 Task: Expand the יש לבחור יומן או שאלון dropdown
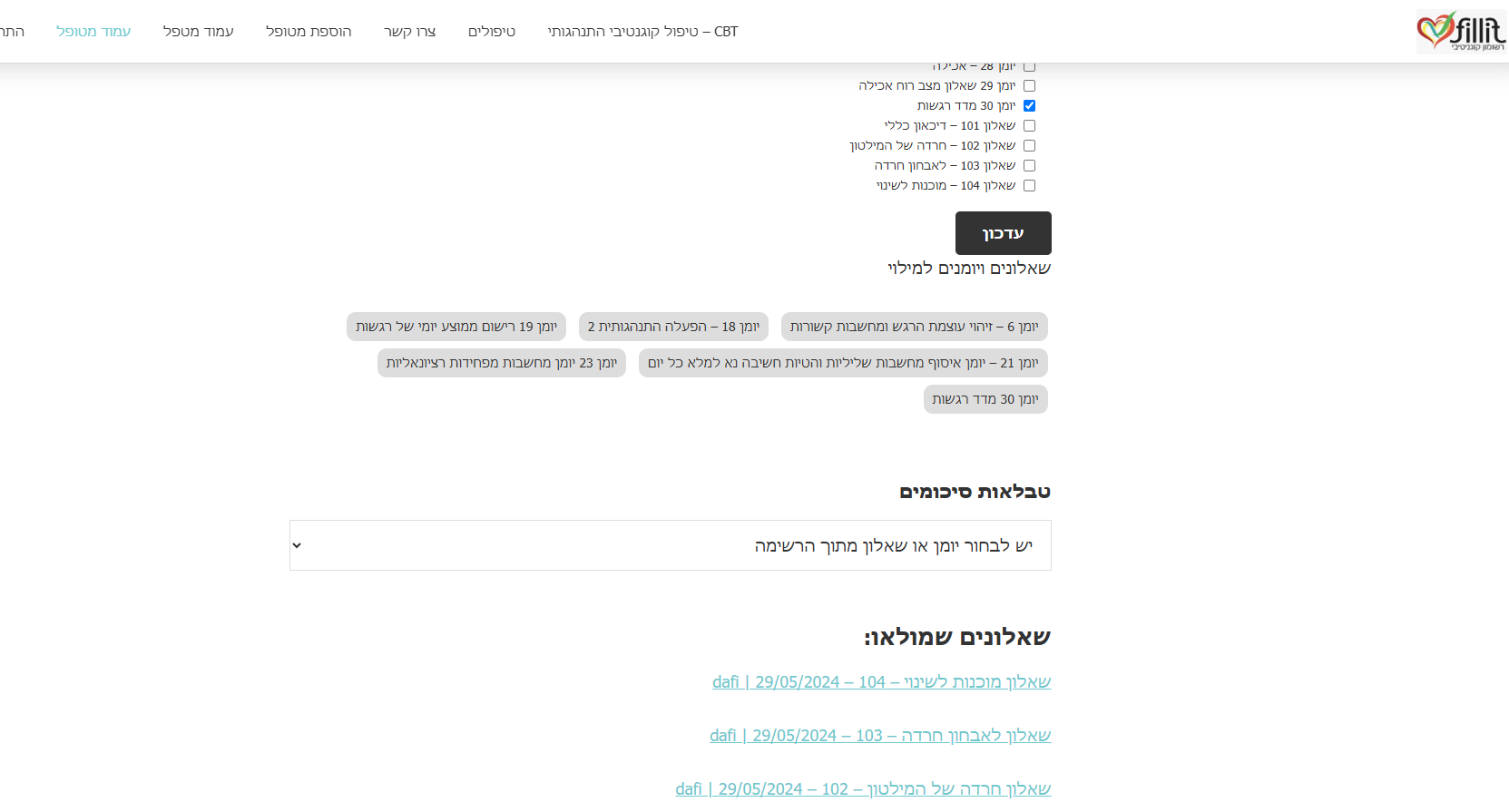671,545
